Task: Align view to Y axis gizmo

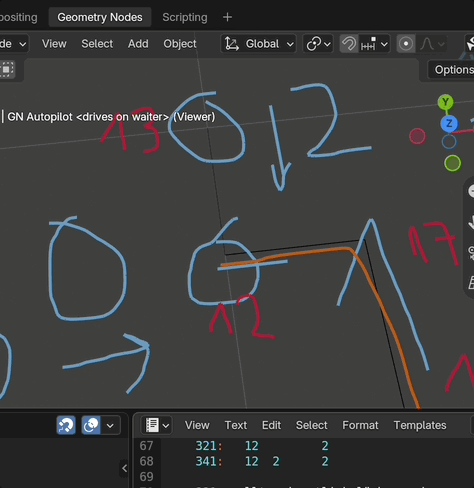Action: (x=446, y=102)
